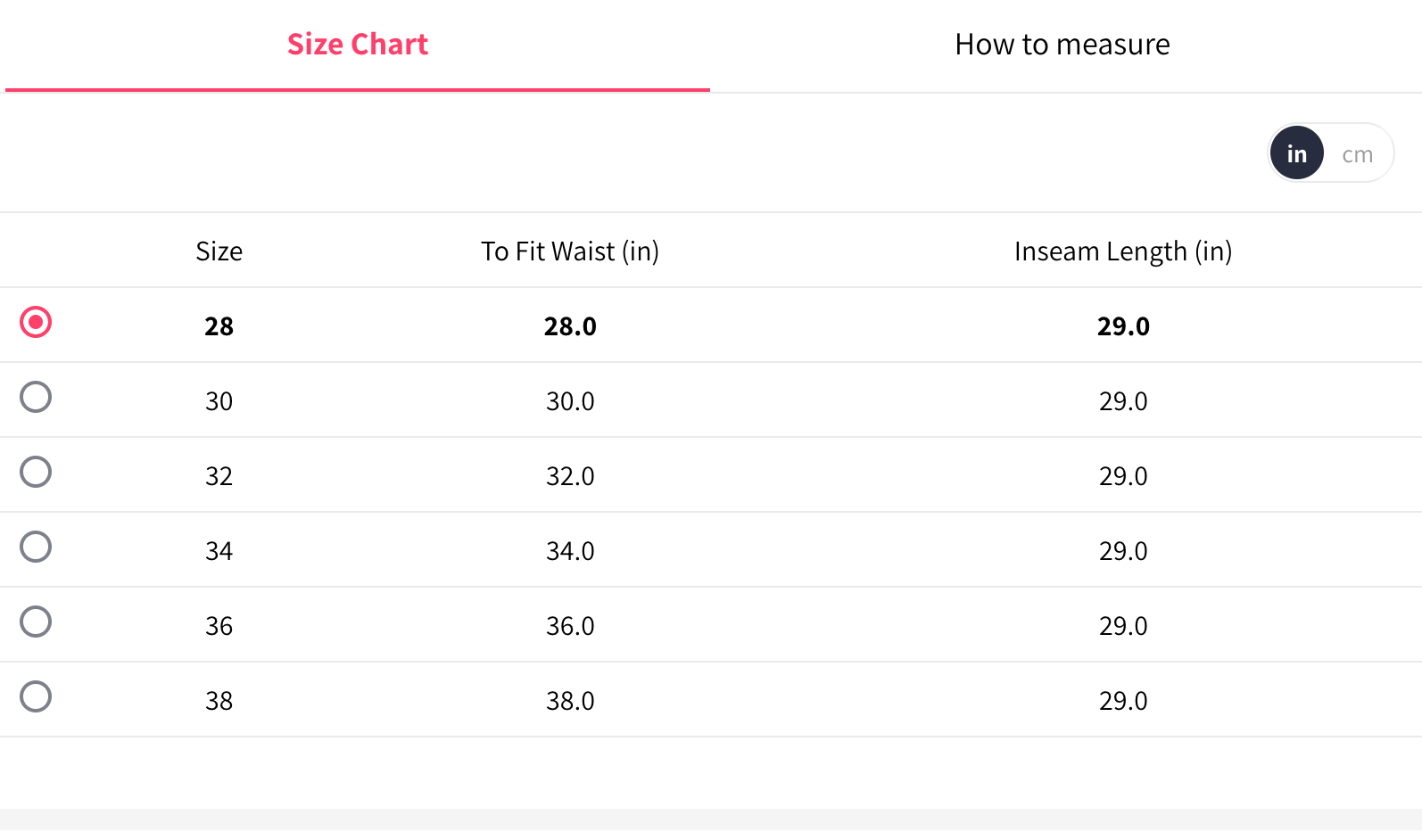Click the 30.0 waist value
This screenshot has height=840, width=1422.
point(570,401)
